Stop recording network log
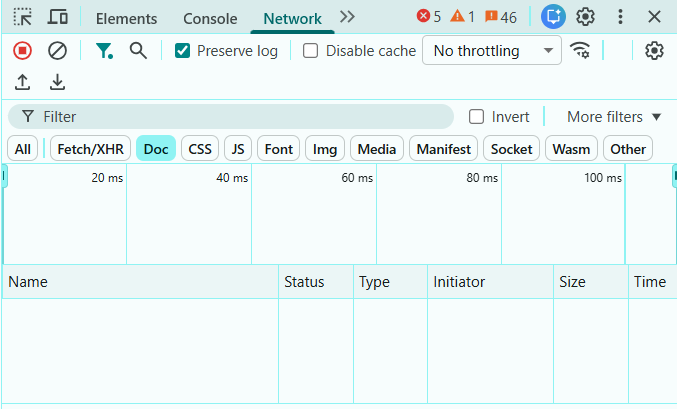The image size is (677, 409). coord(22,51)
